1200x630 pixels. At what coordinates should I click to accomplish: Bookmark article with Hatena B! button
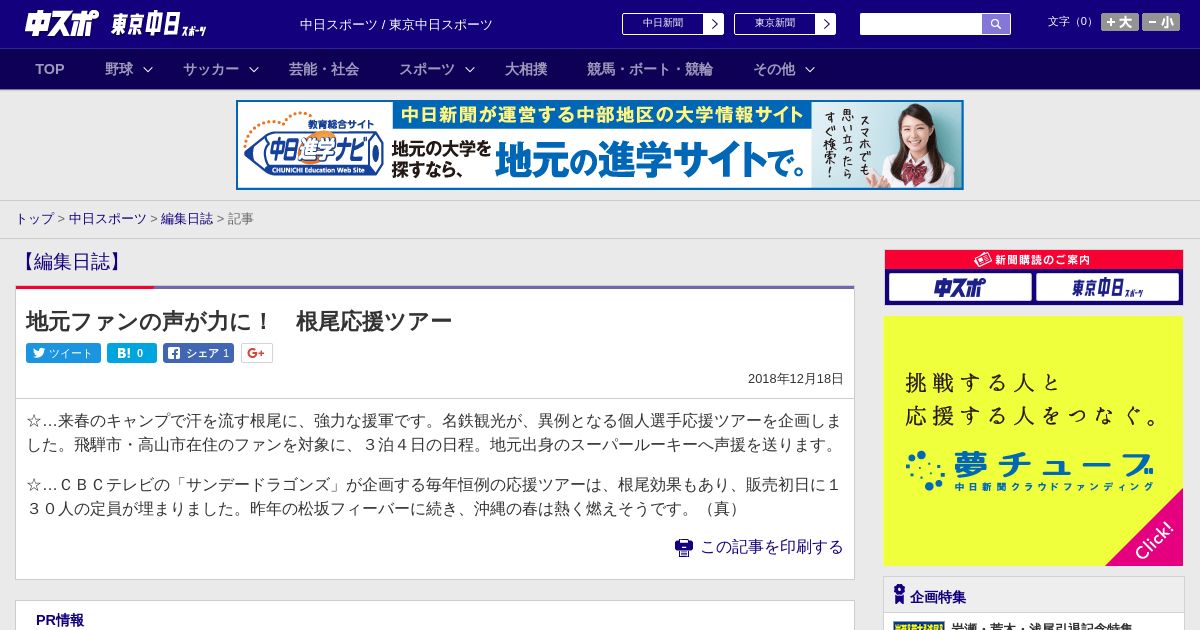click(132, 353)
